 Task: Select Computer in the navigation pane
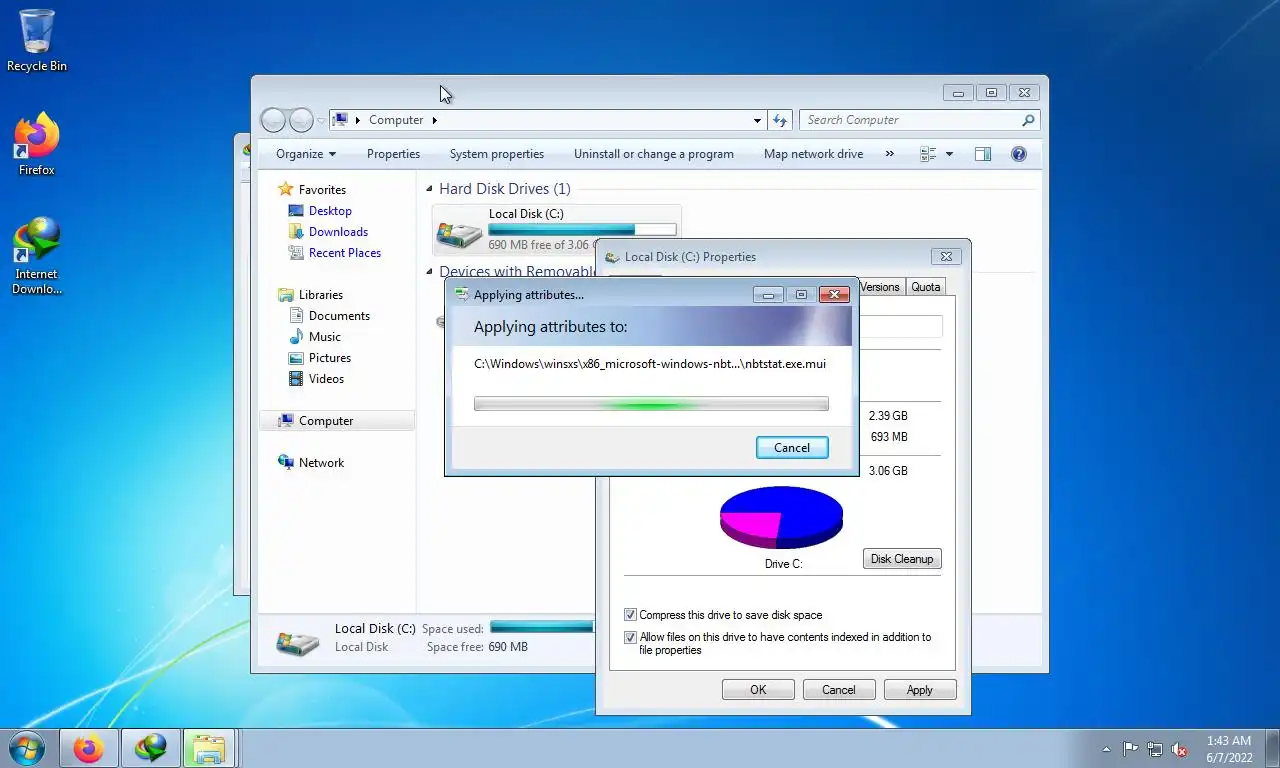(337, 421)
